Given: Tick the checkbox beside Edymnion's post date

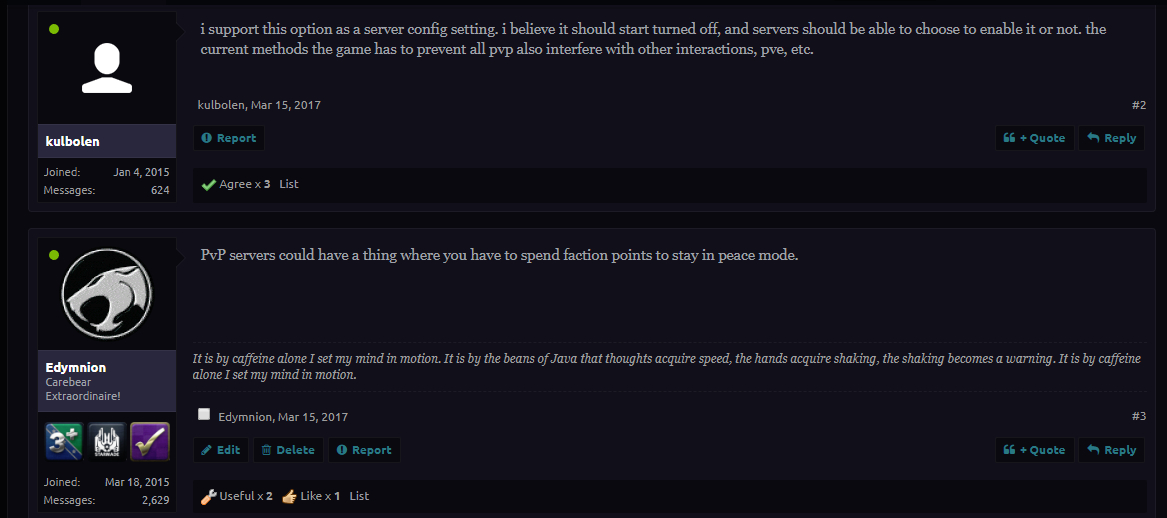Looking at the screenshot, I should click(x=204, y=414).
